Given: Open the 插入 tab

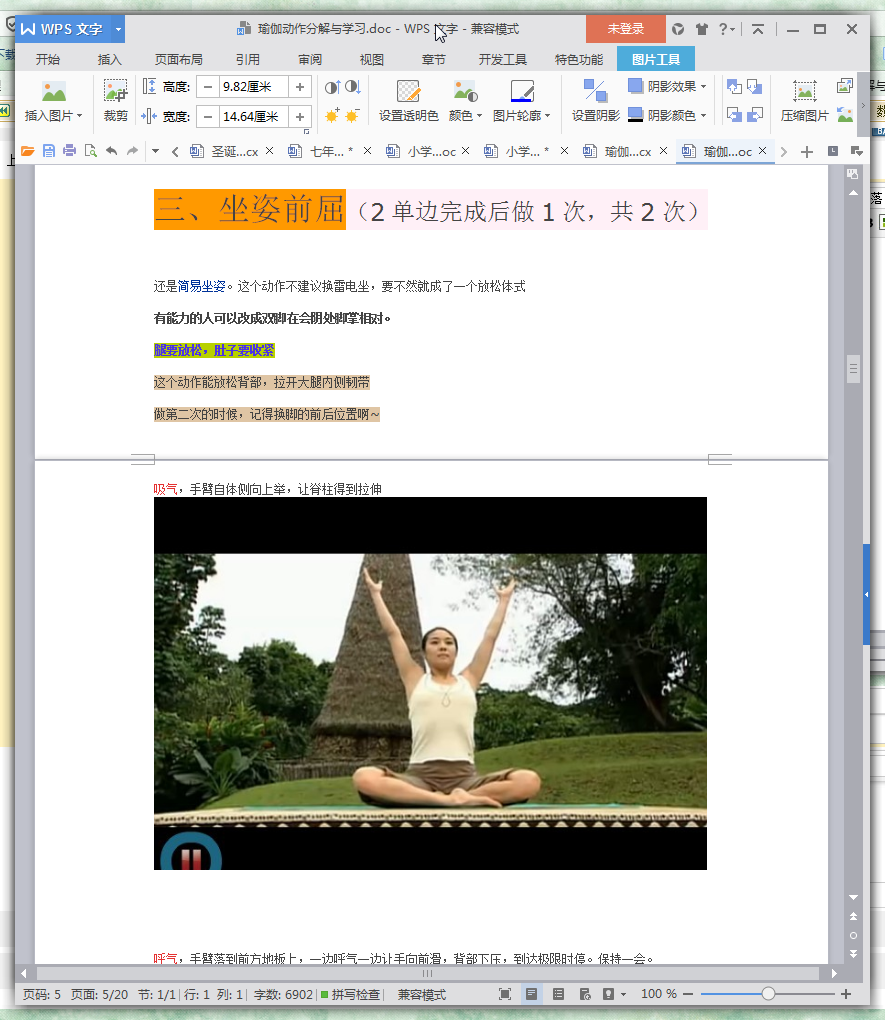Looking at the screenshot, I should (x=109, y=59).
